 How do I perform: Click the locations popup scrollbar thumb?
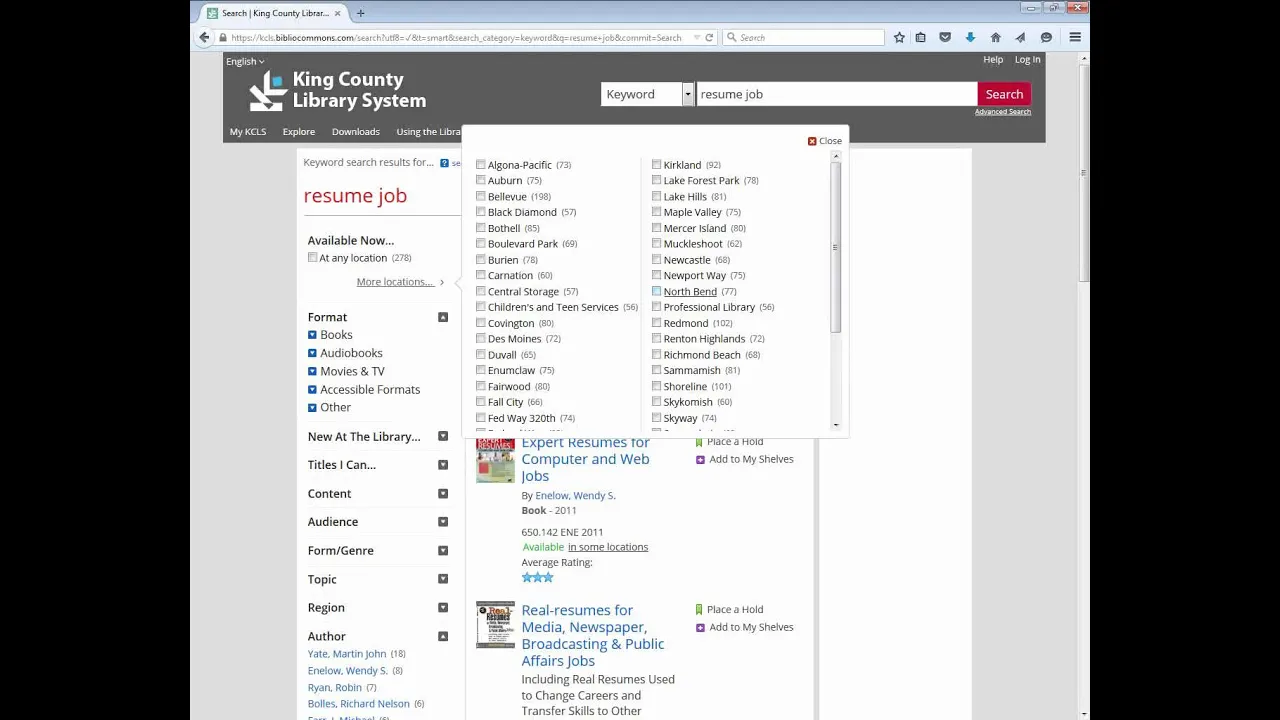click(836, 248)
